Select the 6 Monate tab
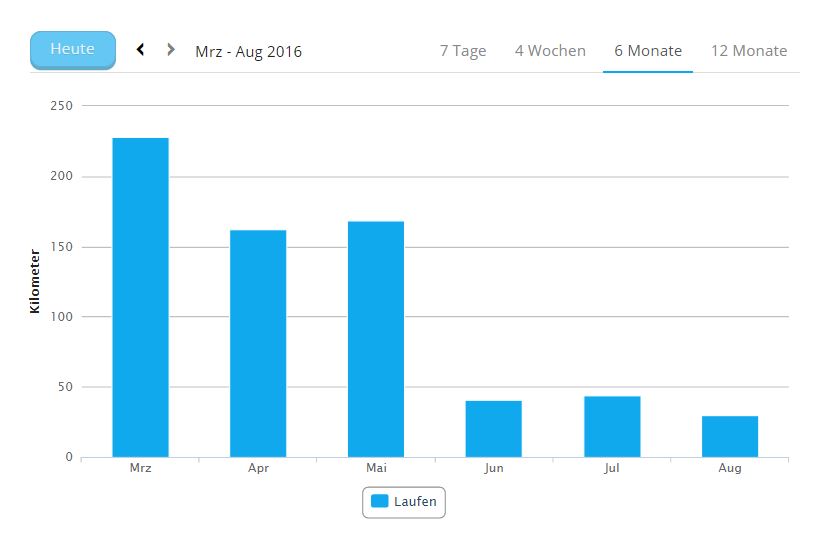Screen dimensions: 818x539 [648, 51]
